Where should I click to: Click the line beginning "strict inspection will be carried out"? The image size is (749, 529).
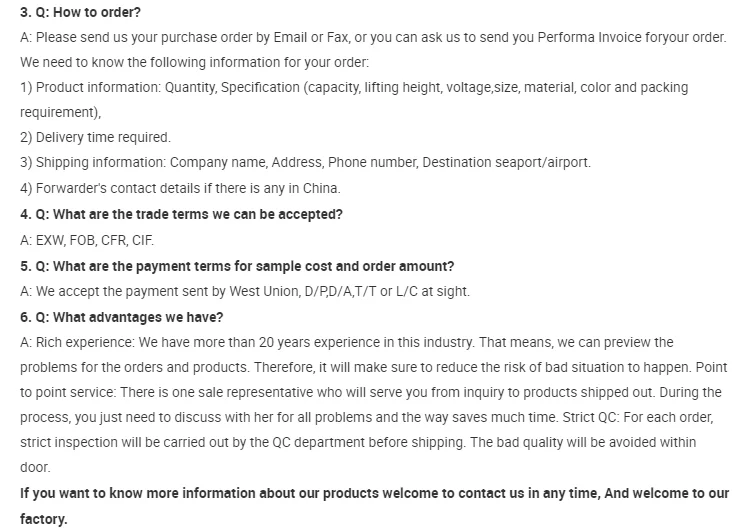pyautogui.click(x=358, y=442)
